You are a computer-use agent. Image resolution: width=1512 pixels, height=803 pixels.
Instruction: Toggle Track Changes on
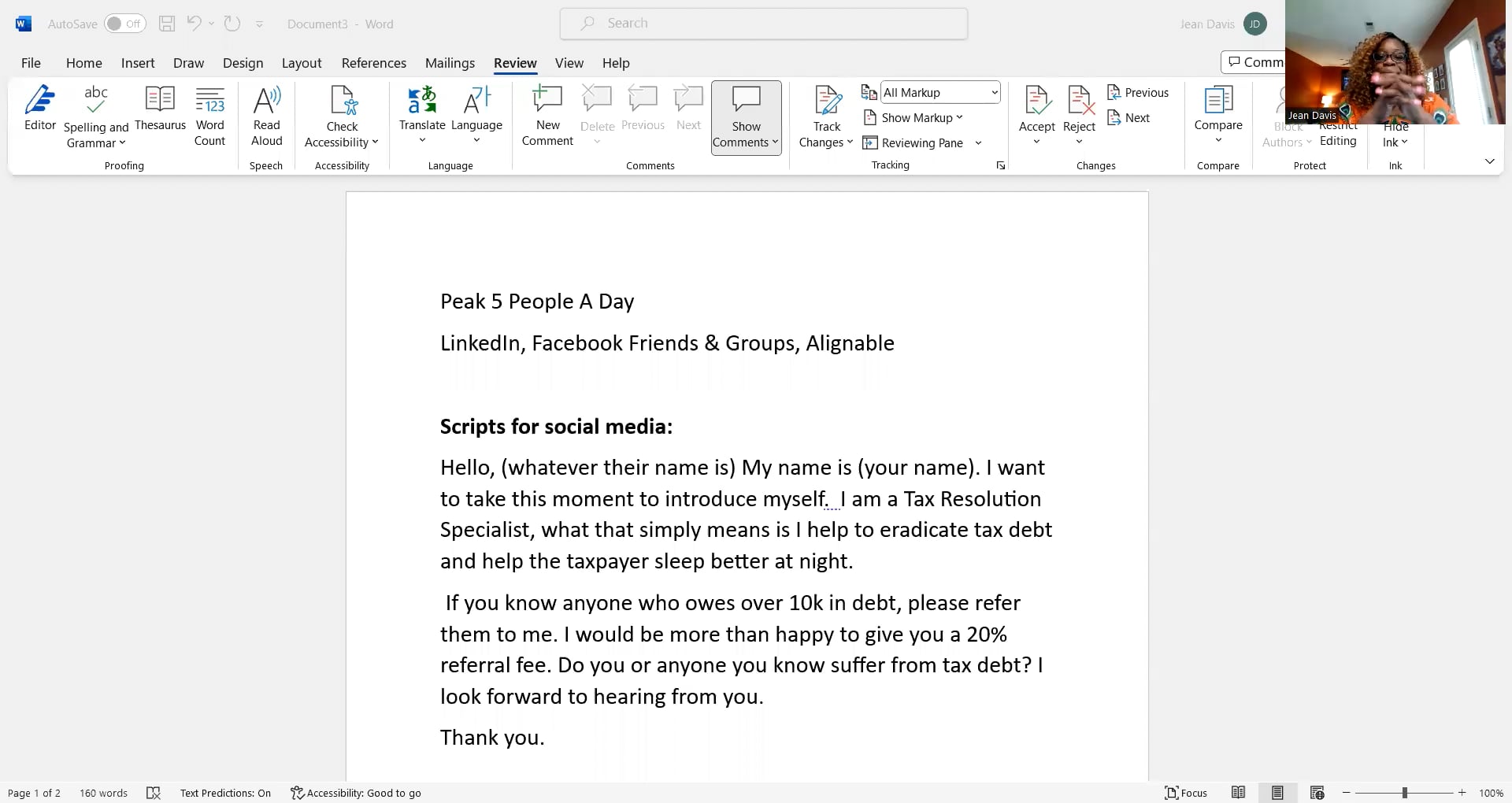827,106
